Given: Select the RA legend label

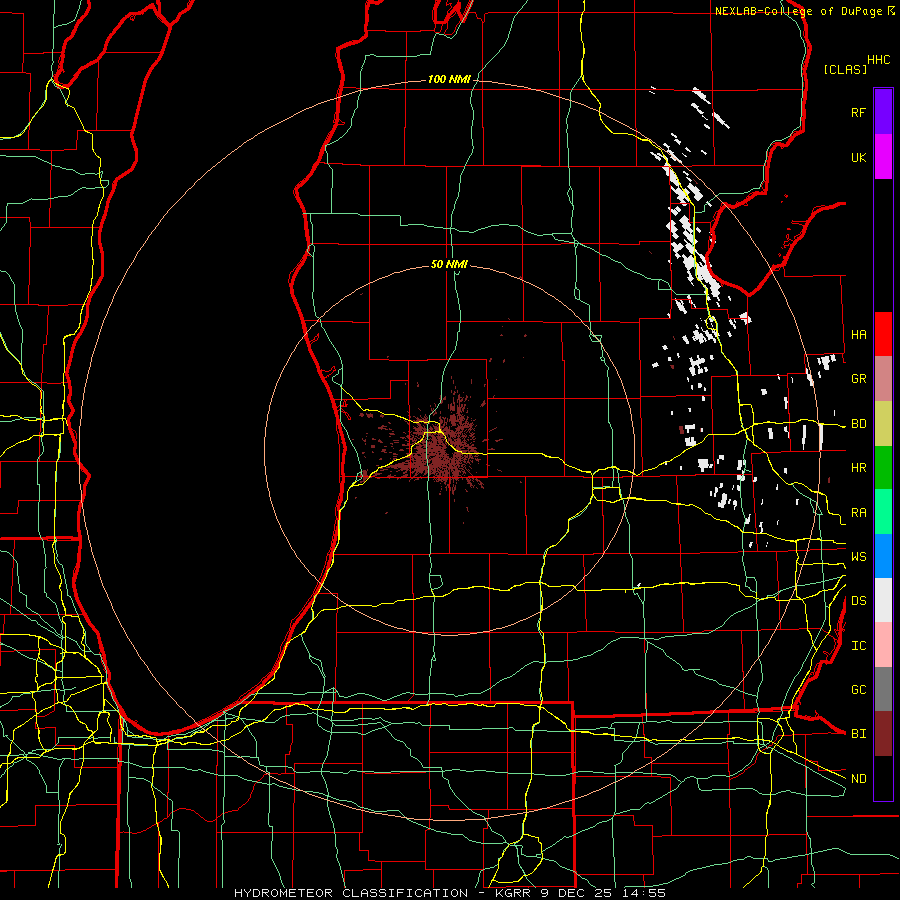Looking at the screenshot, I should [x=858, y=513].
